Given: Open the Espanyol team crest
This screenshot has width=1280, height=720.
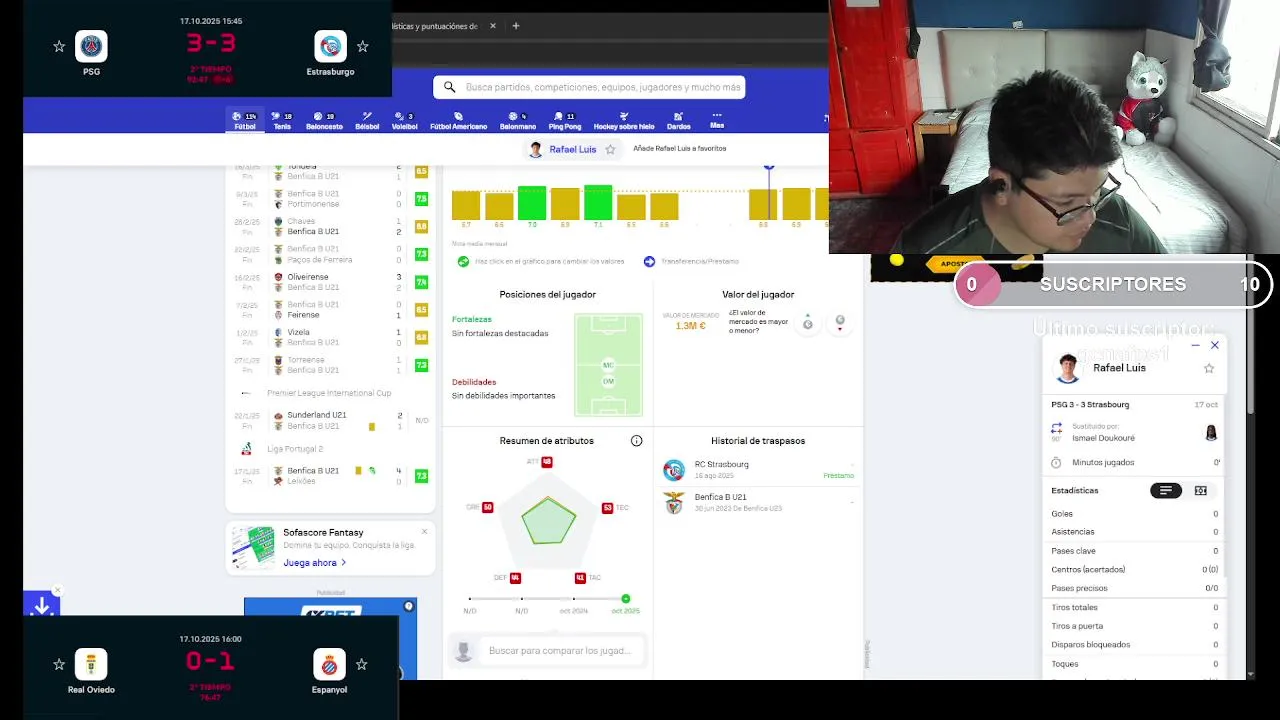Looking at the screenshot, I should point(329,664).
